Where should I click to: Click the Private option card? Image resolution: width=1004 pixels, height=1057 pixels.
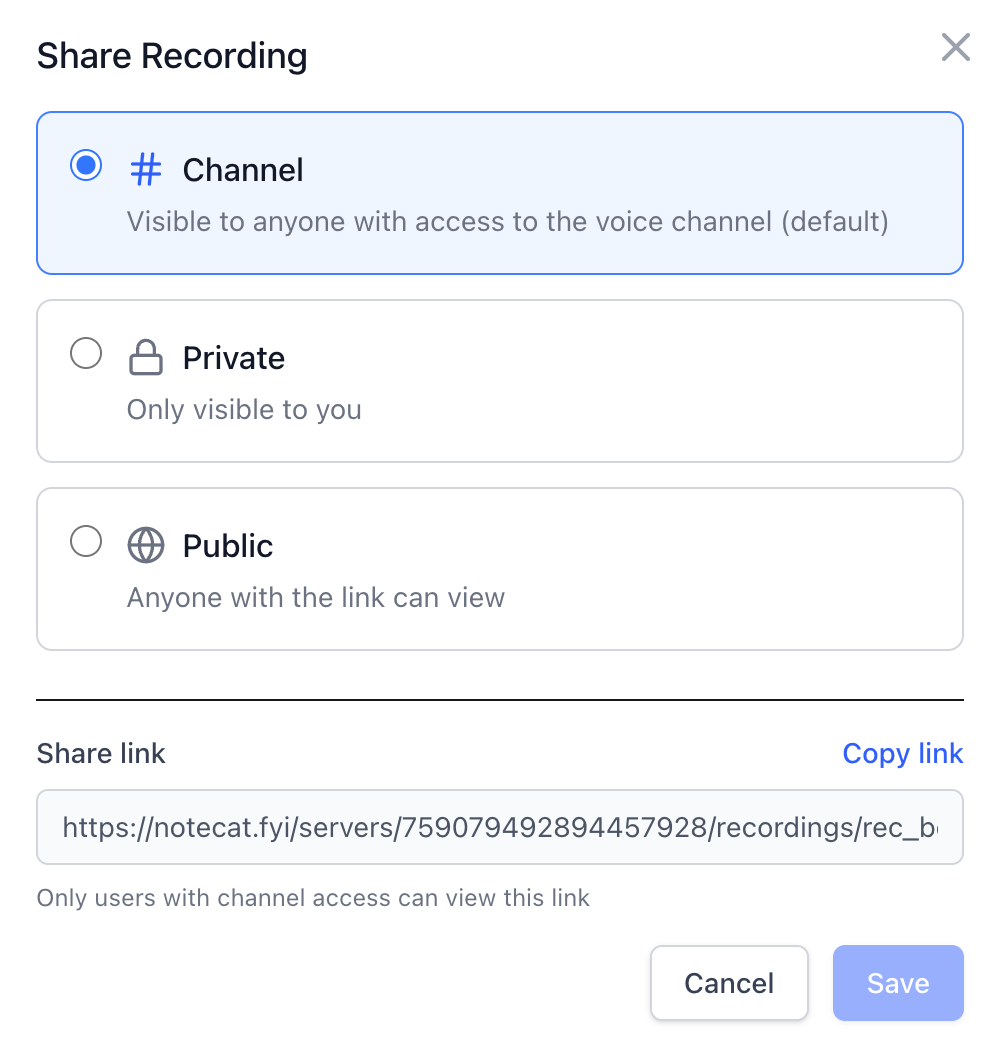(500, 381)
